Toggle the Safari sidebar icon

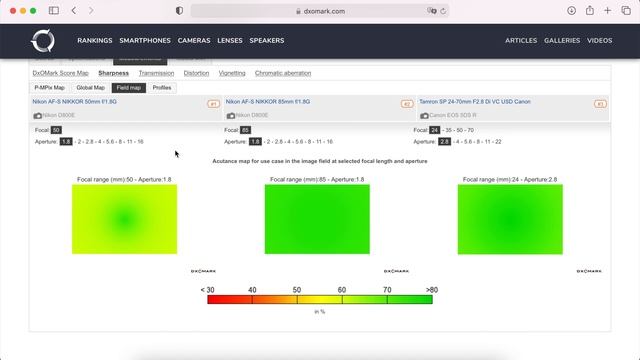click(x=53, y=11)
